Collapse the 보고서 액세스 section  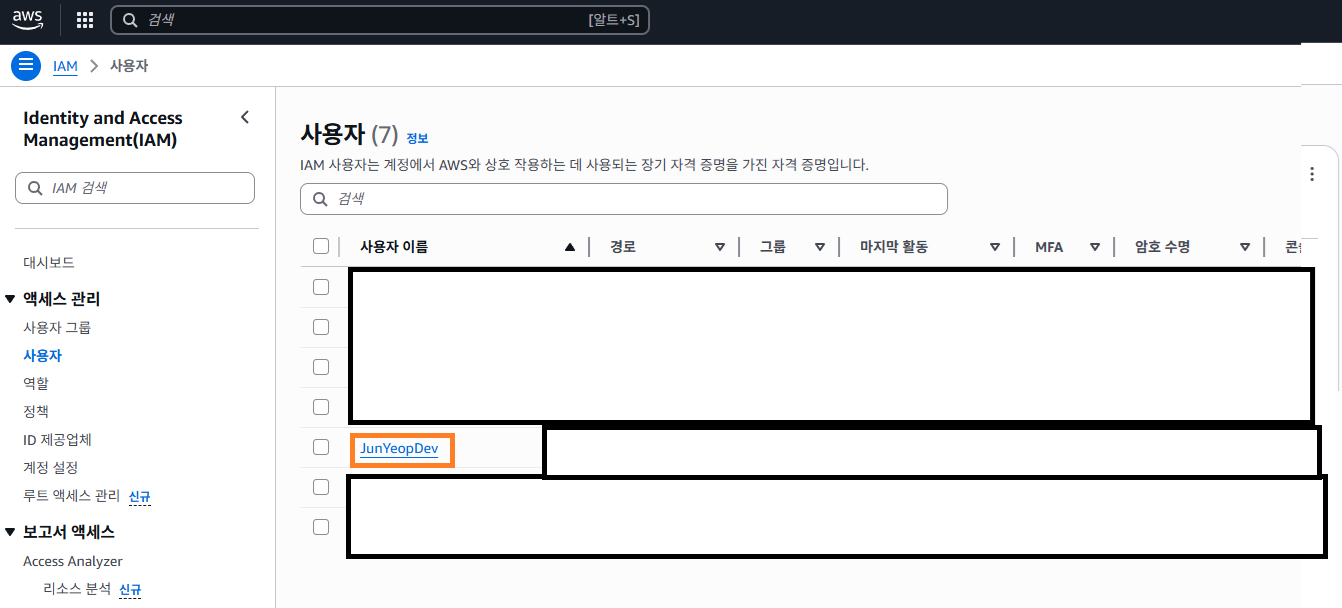[10, 532]
